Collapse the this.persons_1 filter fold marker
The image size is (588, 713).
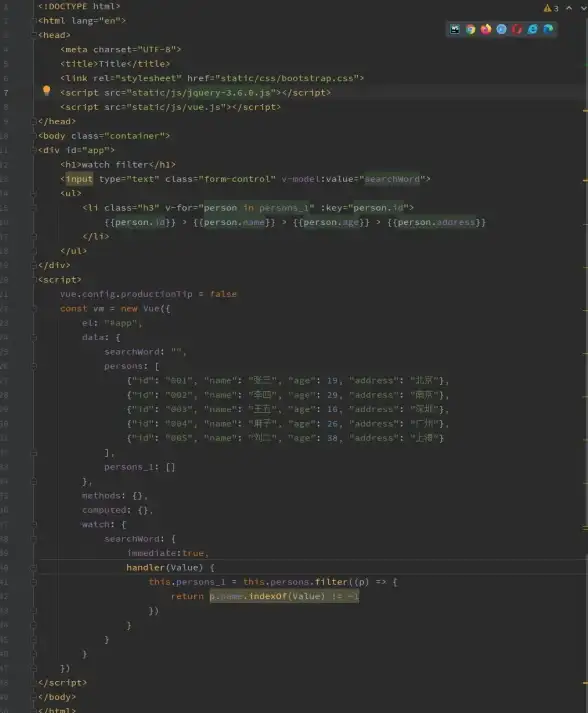point(34,582)
